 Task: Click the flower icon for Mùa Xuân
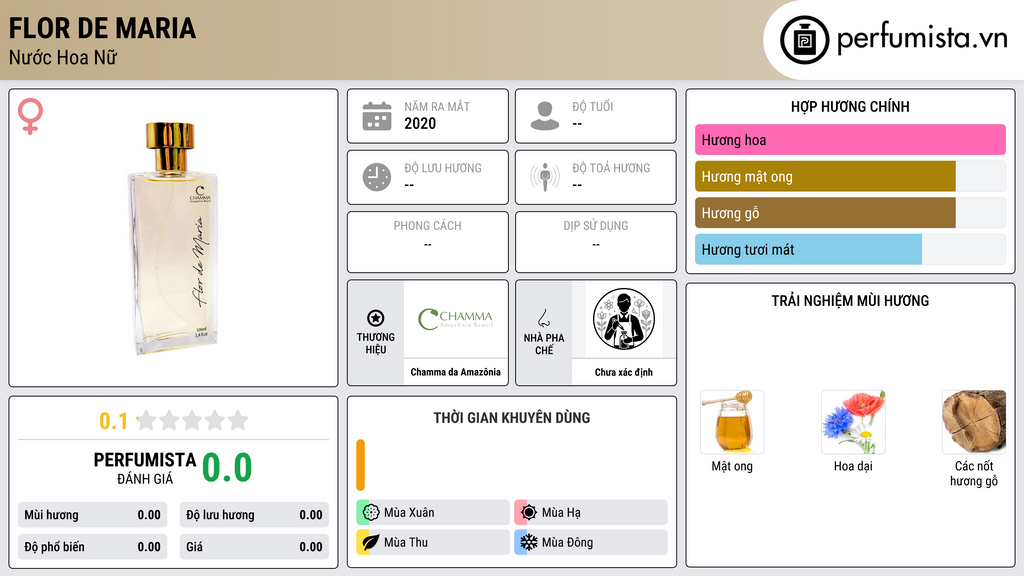[x=371, y=512]
